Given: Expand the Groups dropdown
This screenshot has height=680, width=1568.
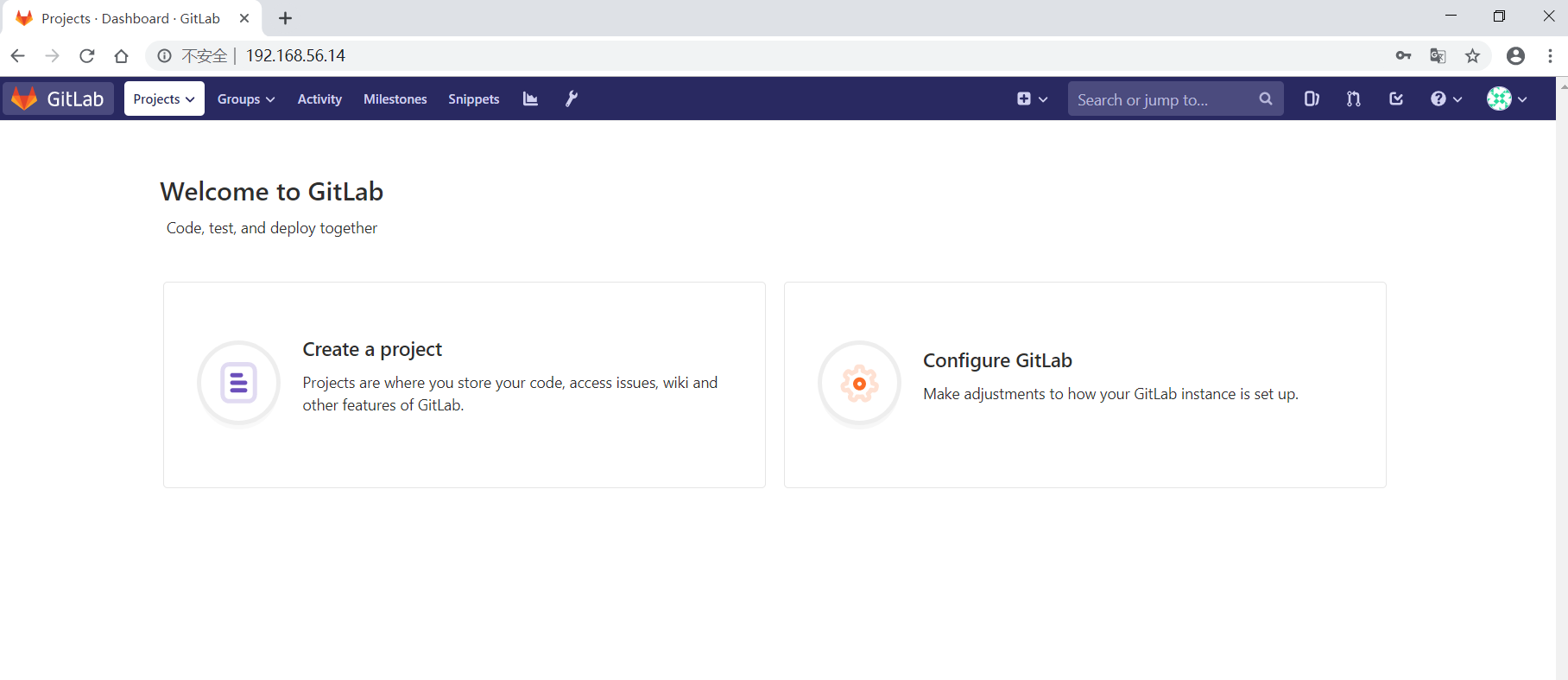Looking at the screenshot, I should click(246, 99).
